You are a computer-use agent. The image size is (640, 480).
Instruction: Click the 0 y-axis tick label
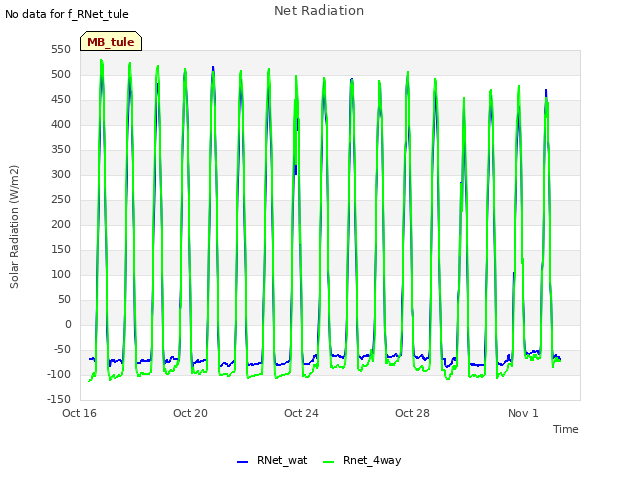(68, 324)
